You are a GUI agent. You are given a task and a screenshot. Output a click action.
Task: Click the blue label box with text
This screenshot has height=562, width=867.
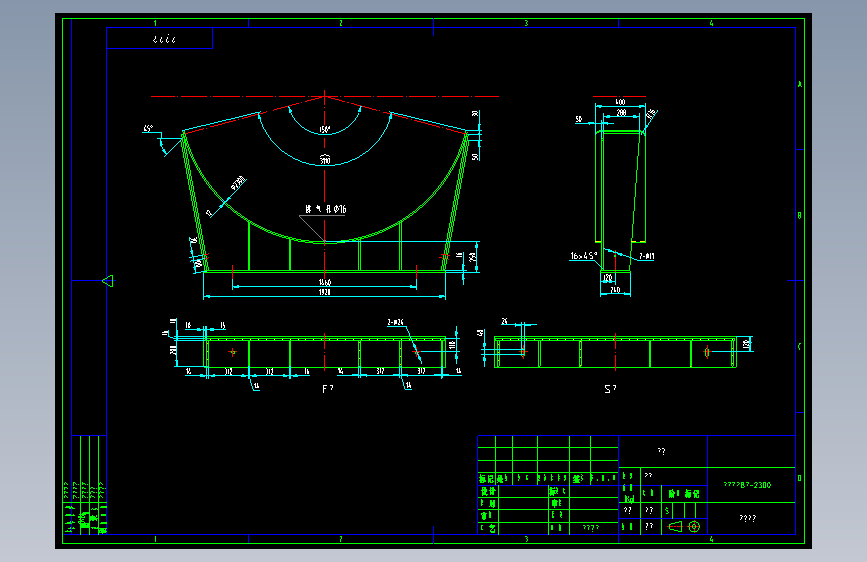click(x=159, y=38)
